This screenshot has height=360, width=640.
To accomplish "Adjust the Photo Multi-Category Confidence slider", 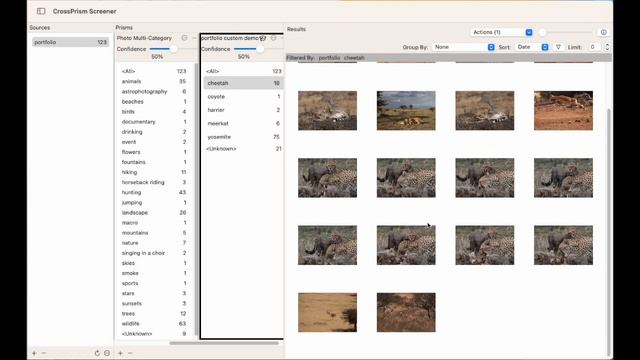I will point(173,49).
